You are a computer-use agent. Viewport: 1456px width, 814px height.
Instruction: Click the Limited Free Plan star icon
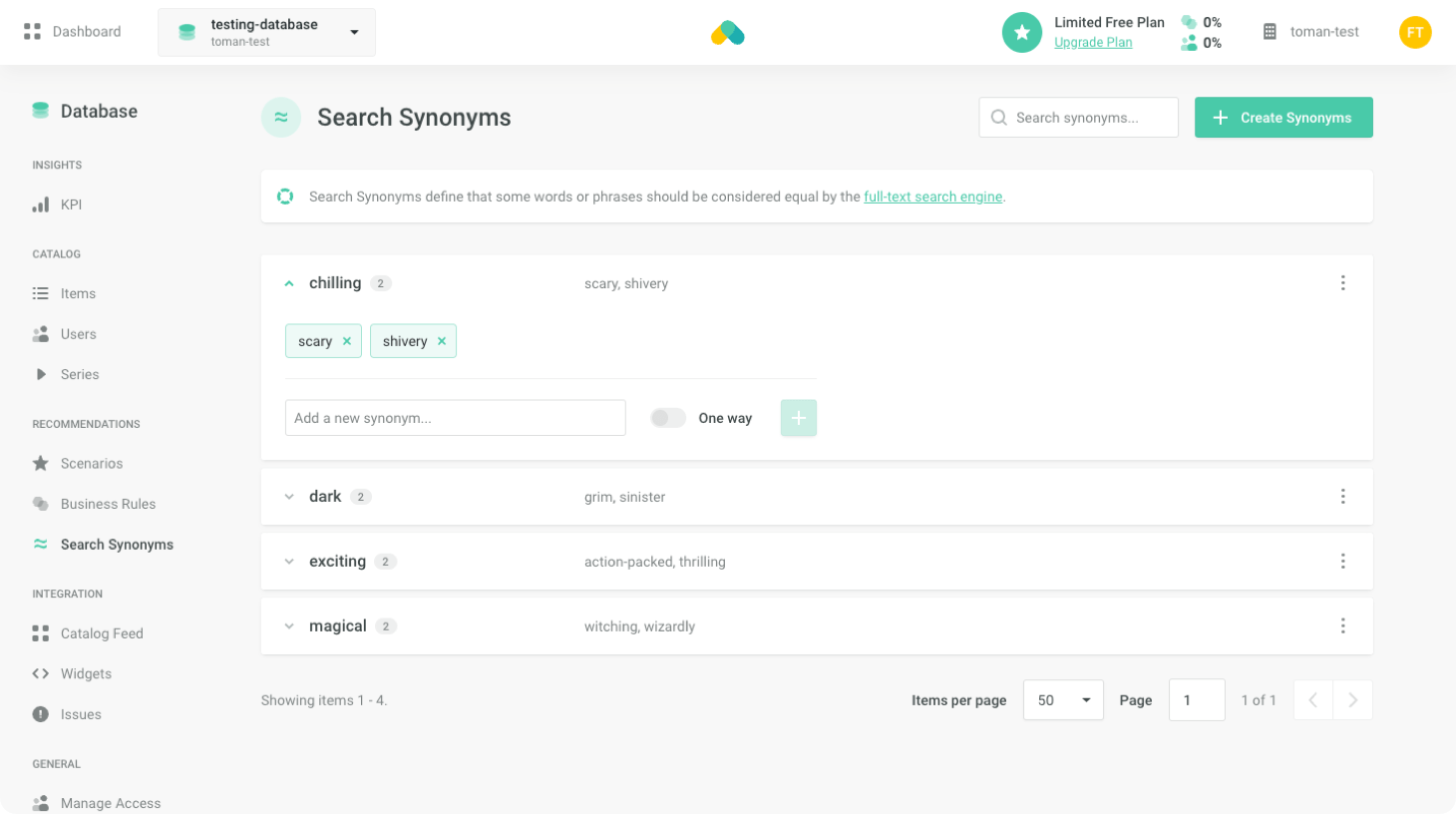coord(1021,32)
